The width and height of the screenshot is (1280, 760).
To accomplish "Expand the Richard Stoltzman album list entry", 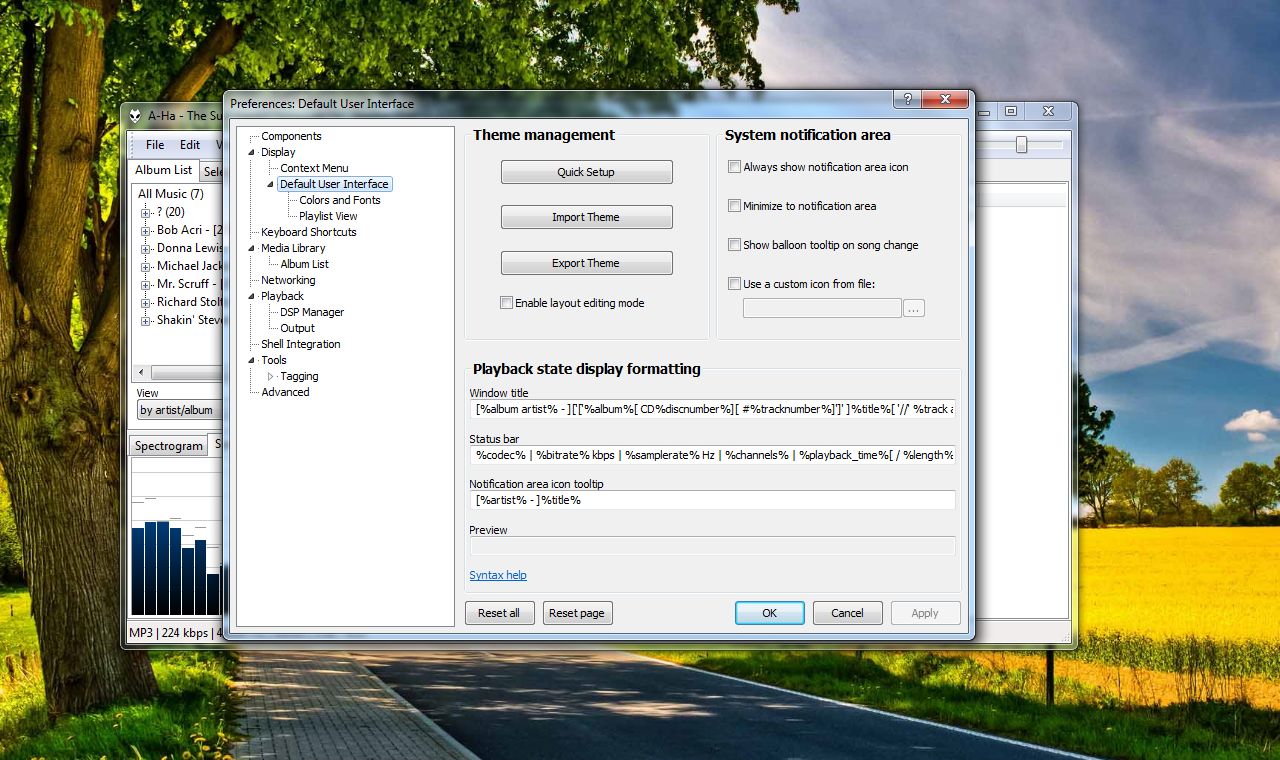I will 146,302.
